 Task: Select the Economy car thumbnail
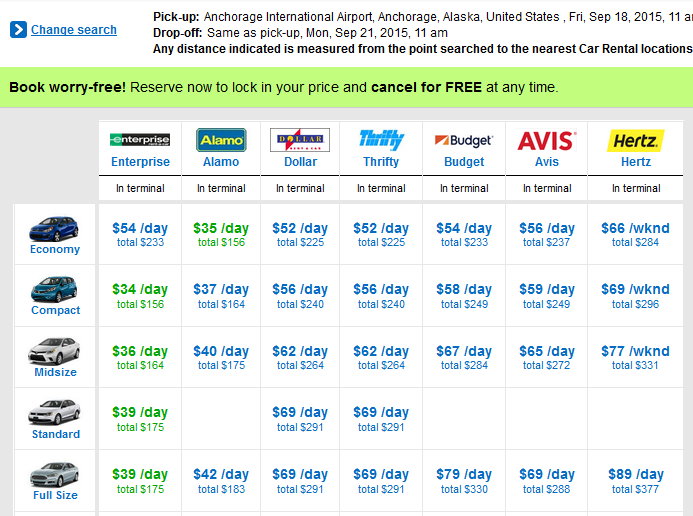(54, 229)
